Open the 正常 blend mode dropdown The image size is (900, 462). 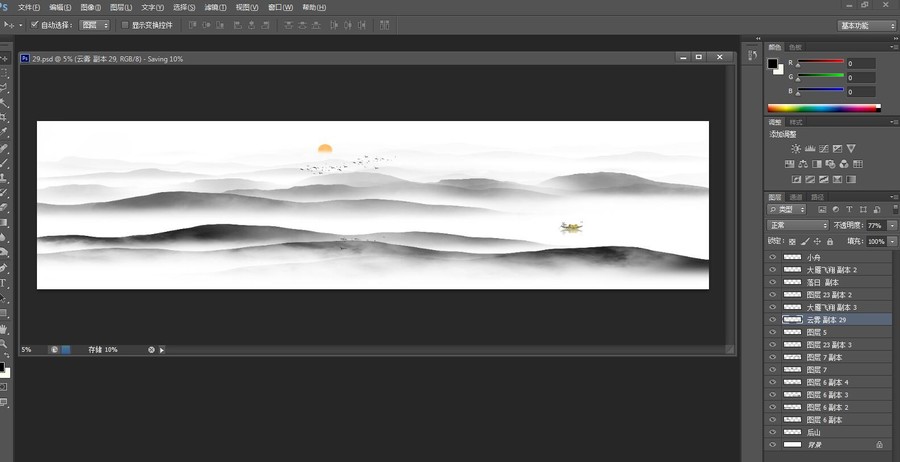pyautogui.click(x=798, y=226)
